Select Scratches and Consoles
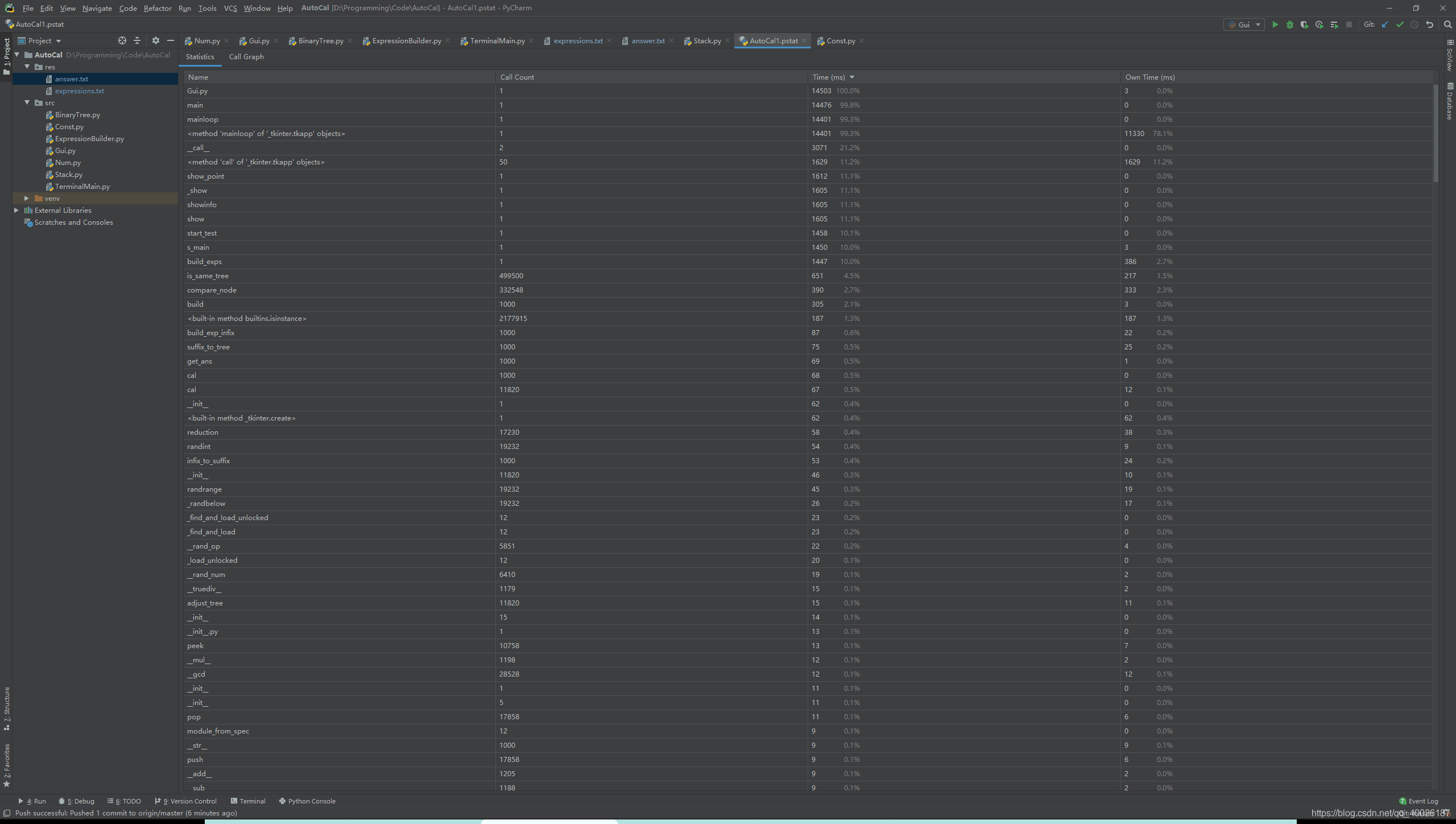1456x824 pixels. [x=73, y=222]
